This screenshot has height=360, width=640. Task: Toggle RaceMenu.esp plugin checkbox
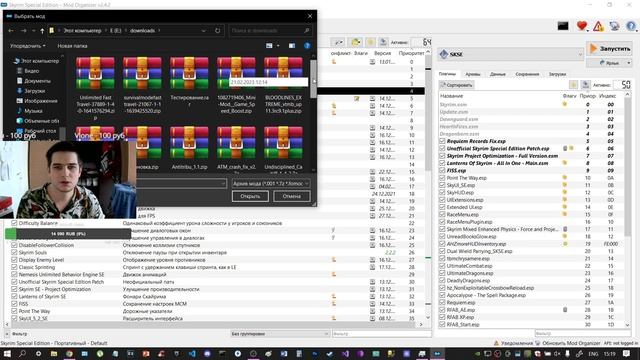442,215
